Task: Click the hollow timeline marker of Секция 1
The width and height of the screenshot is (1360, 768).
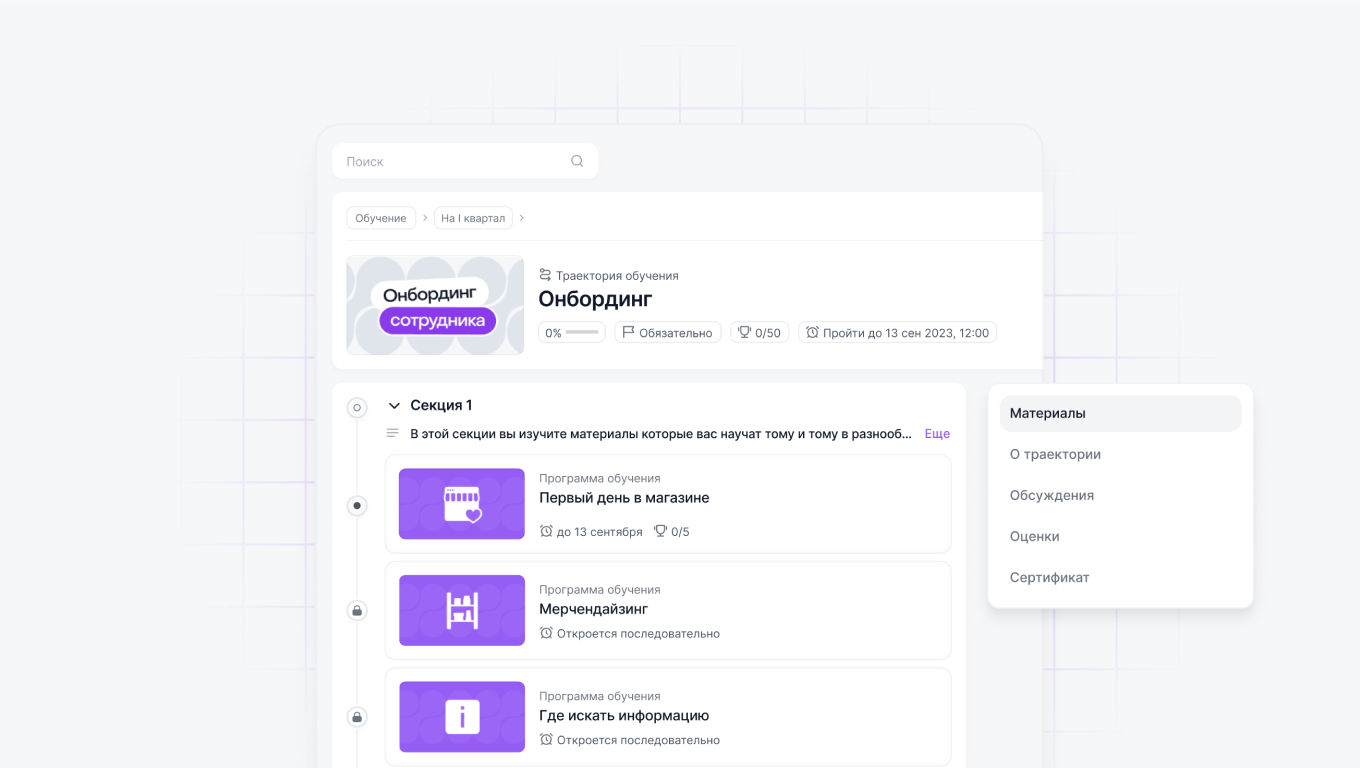Action: click(357, 407)
